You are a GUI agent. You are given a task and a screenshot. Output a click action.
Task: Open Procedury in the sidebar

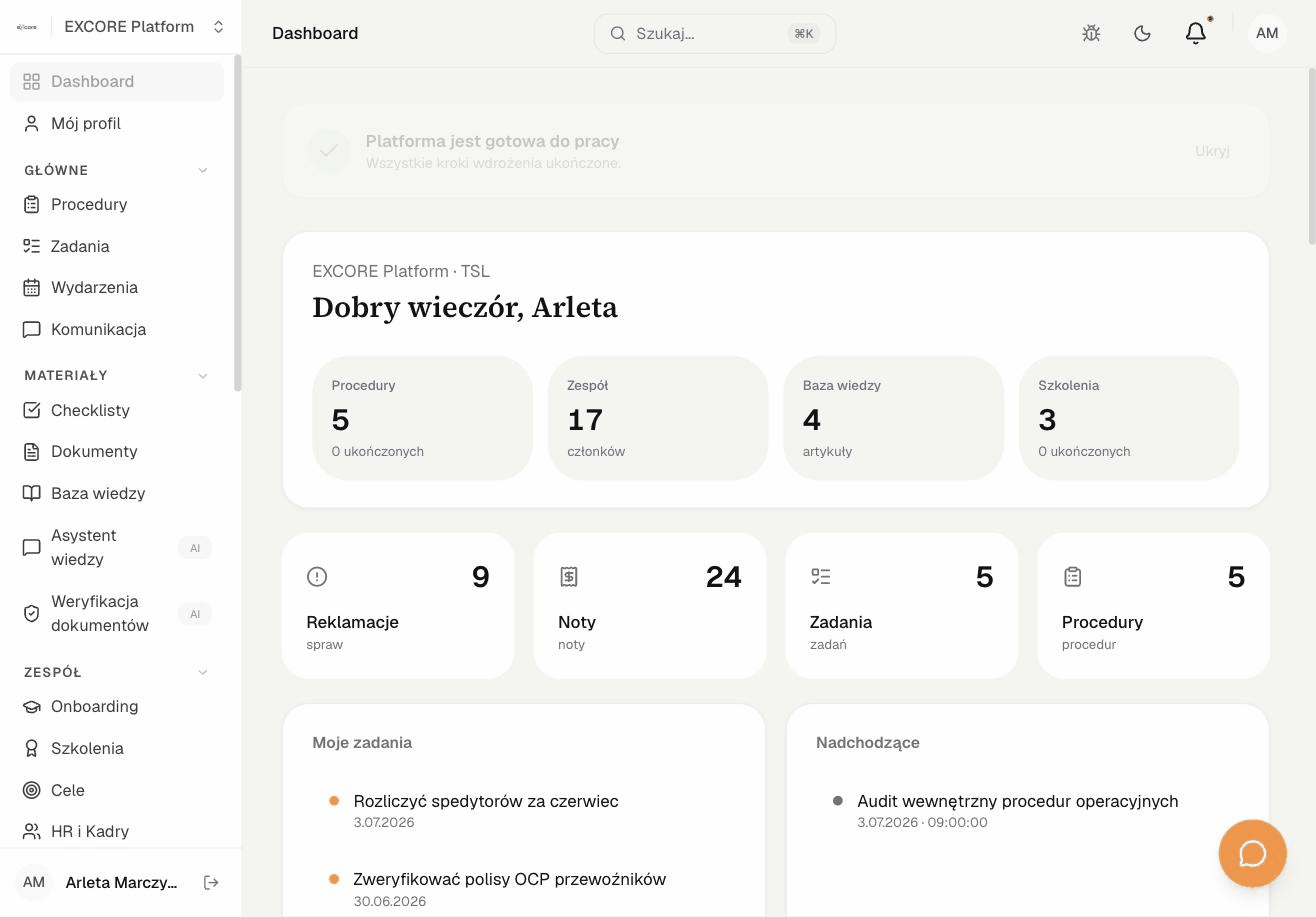(117, 204)
